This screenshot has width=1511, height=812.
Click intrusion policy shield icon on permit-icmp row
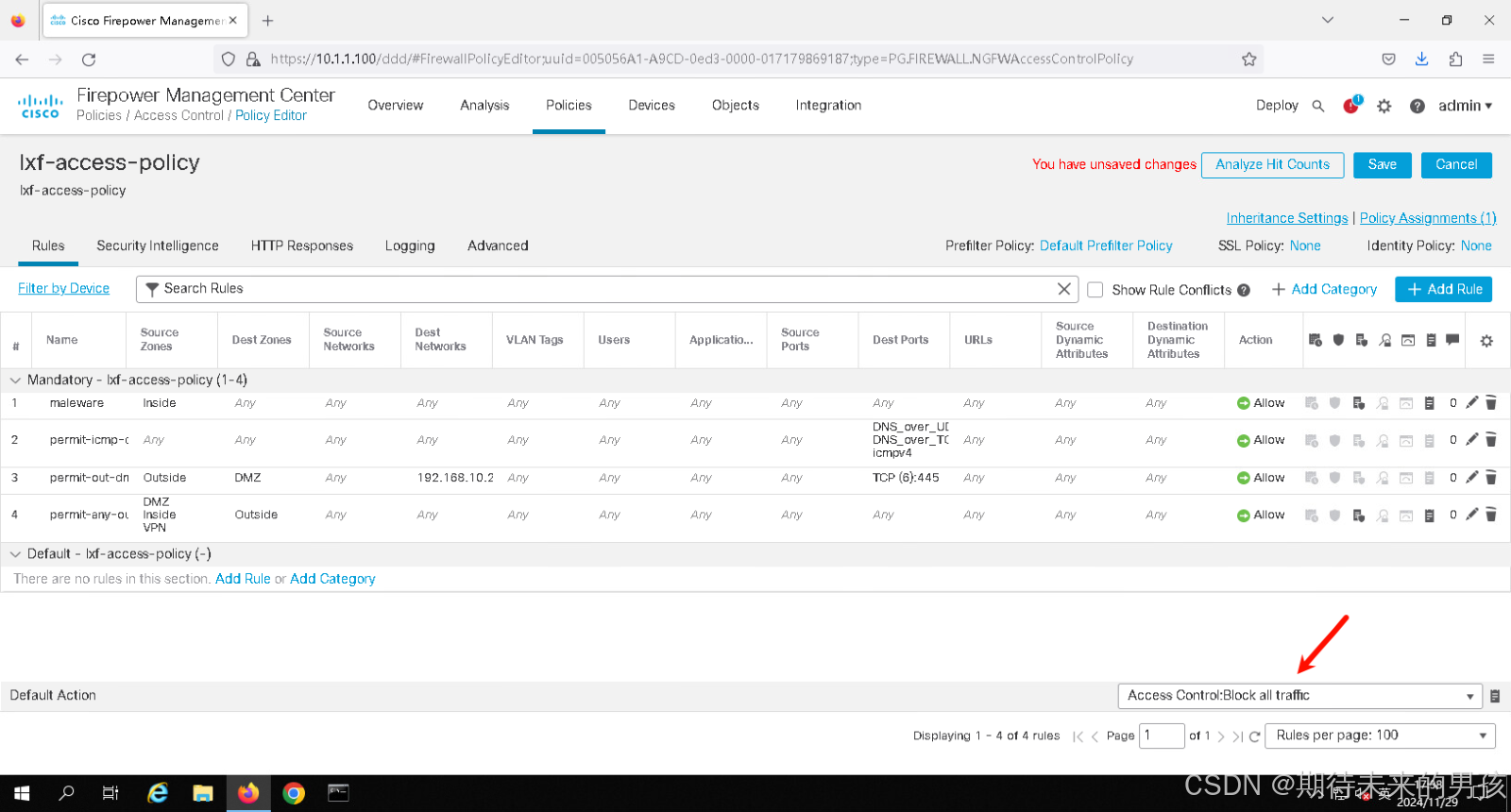pyautogui.click(x=1335, y=440)
